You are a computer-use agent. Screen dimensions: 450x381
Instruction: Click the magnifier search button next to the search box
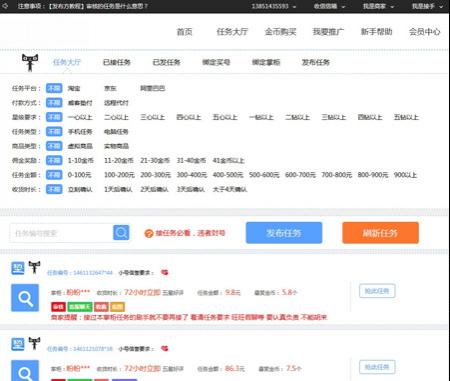(x=121, y=233)
